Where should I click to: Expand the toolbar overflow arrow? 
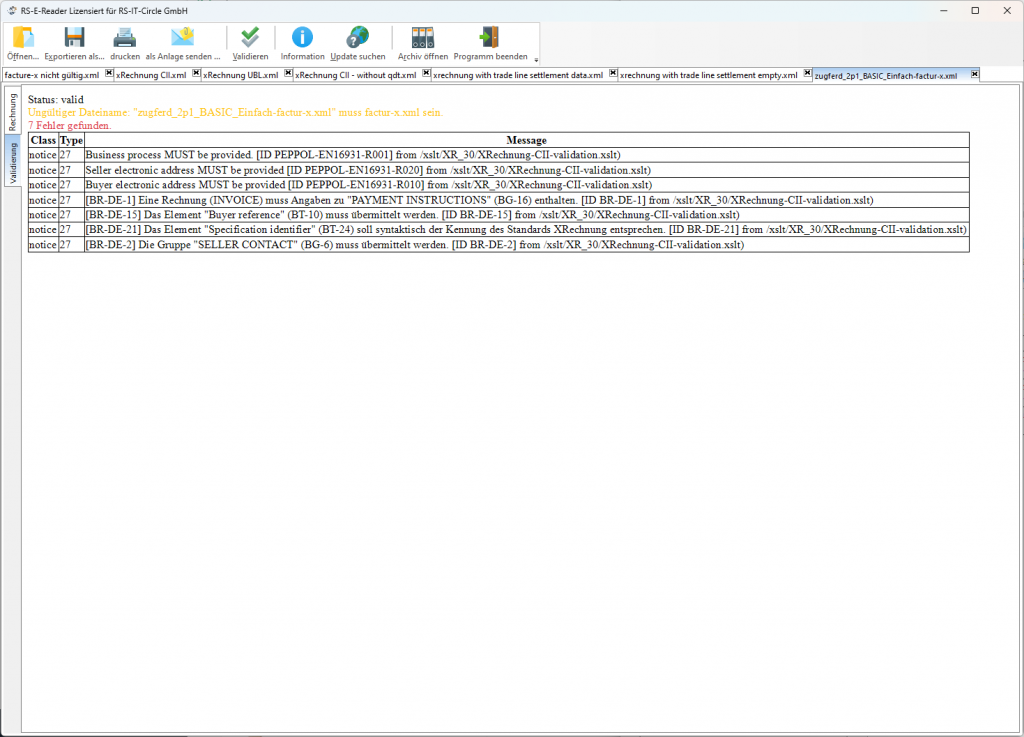[536, 59]
